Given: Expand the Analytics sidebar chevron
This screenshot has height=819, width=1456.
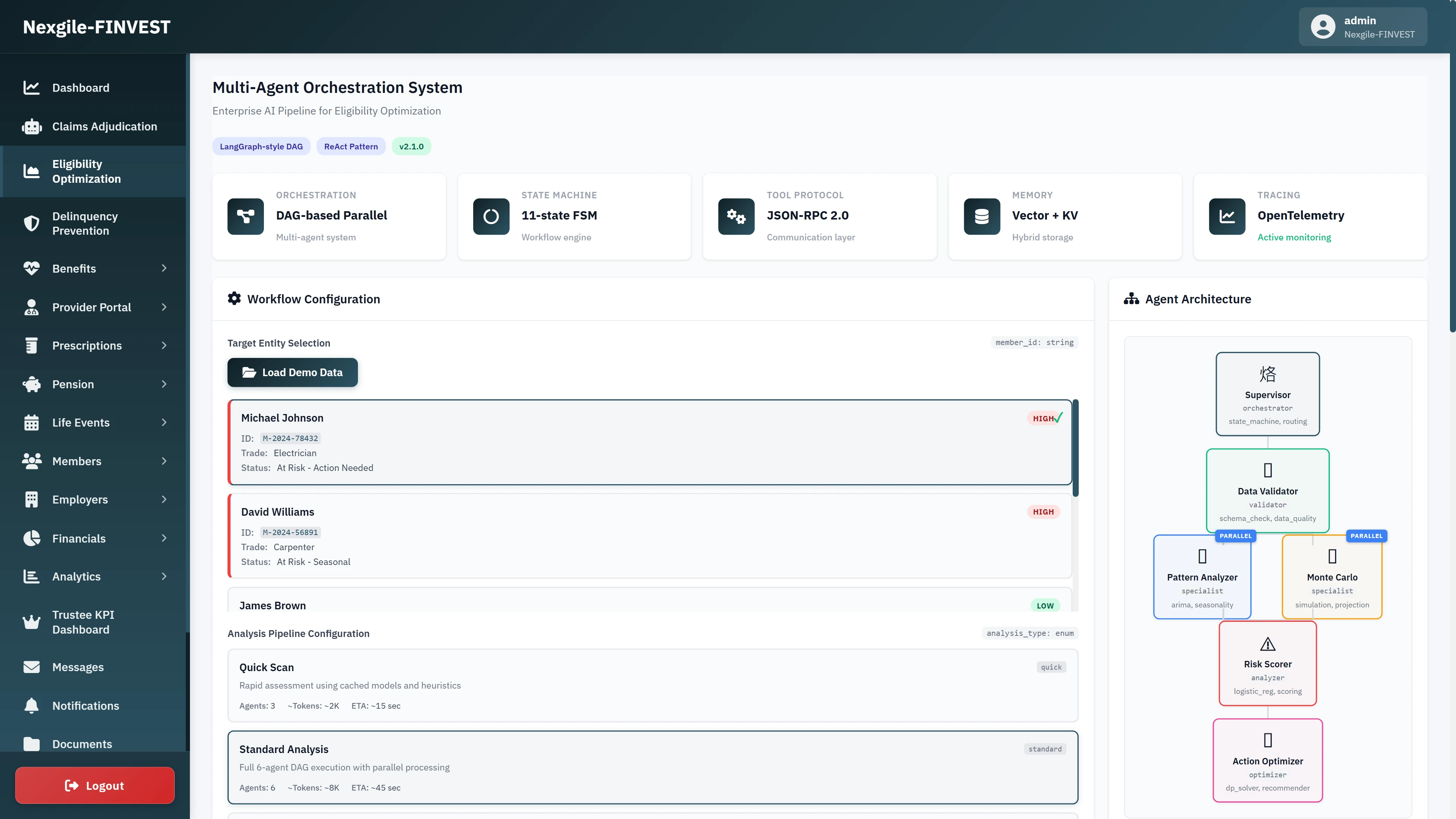Looking at the screenshot, I should click(164, 576).
